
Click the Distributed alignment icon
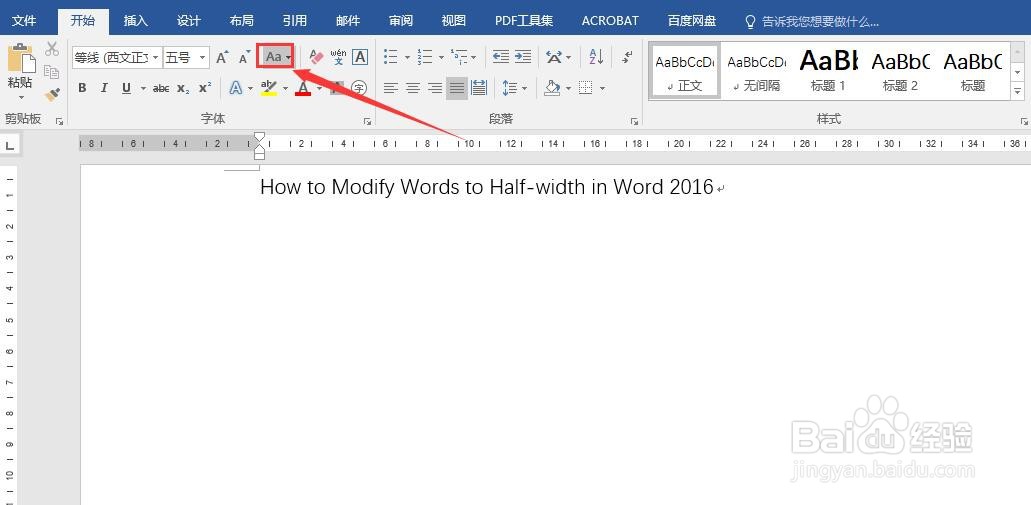tap(479, 88)
